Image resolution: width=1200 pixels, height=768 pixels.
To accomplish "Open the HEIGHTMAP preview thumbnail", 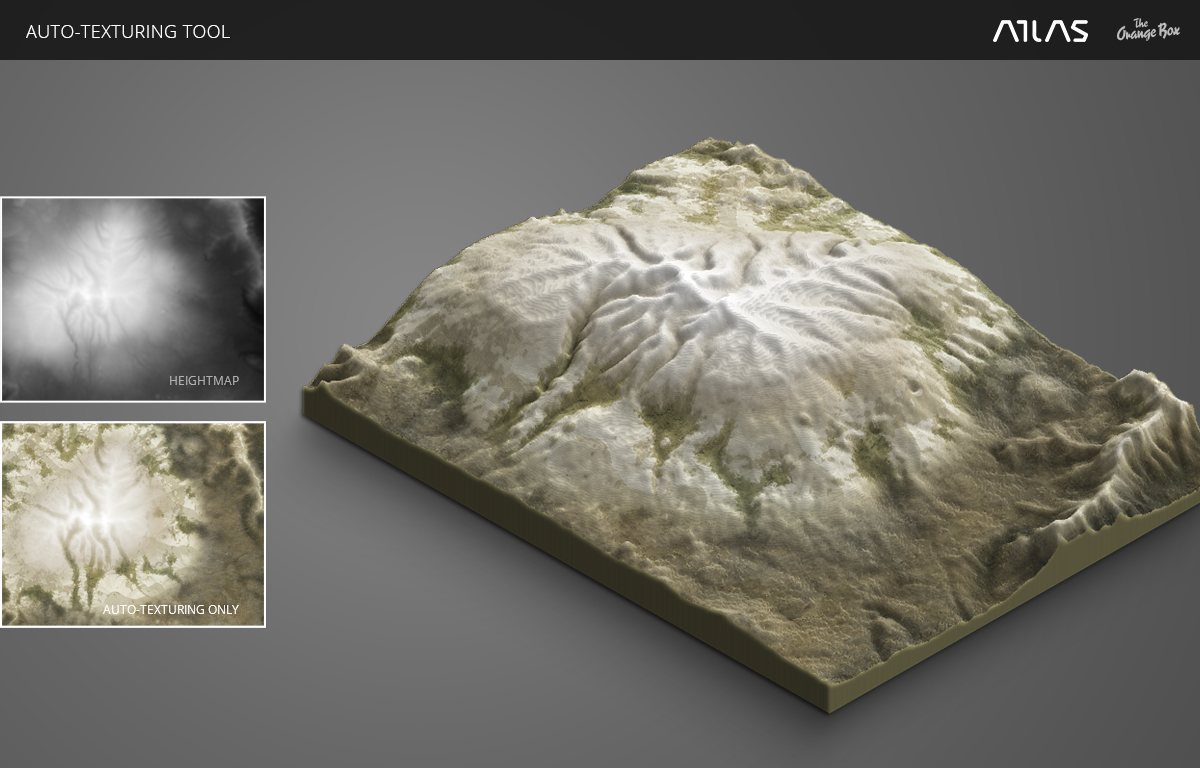I will 133,298.
